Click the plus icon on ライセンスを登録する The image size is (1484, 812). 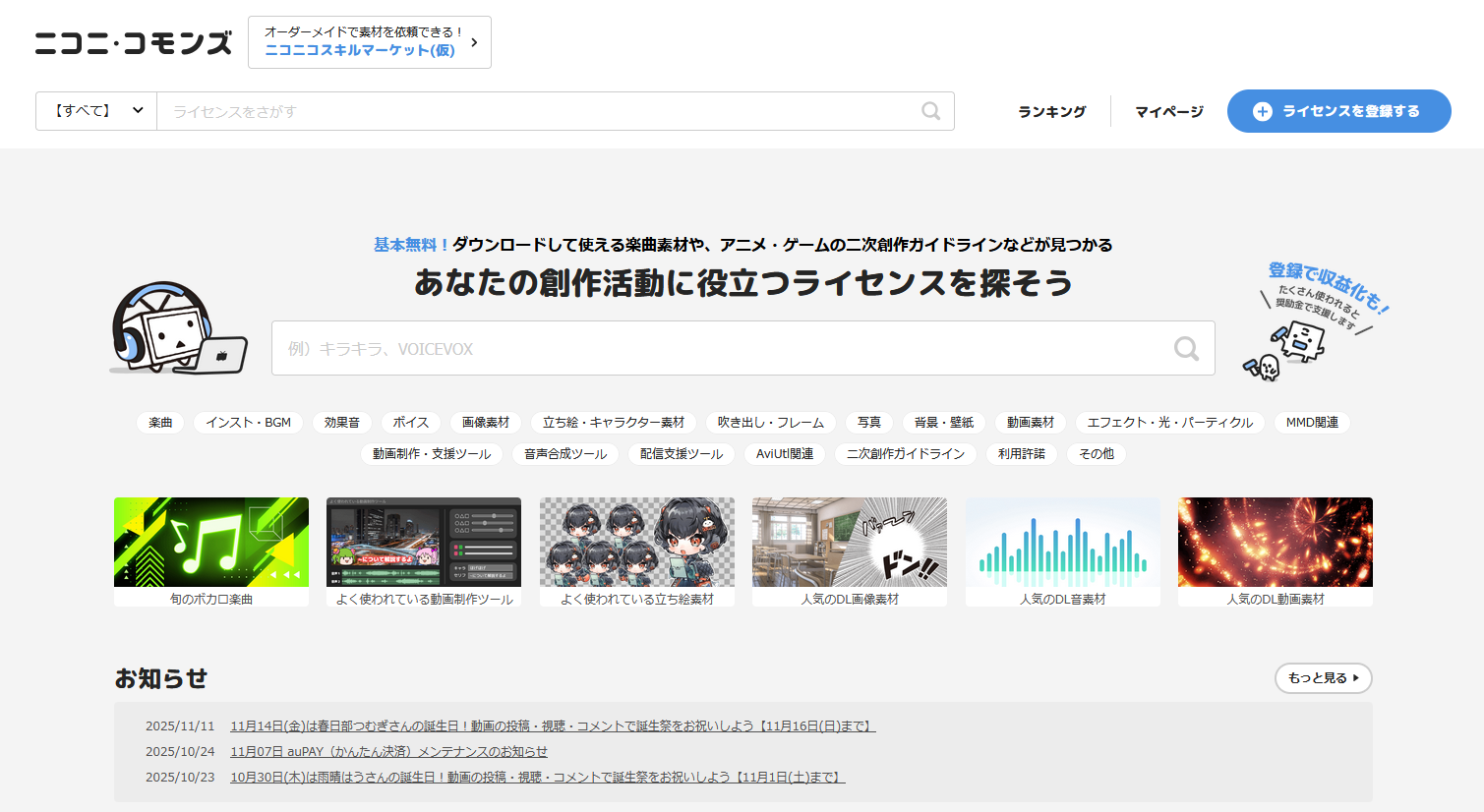[1262, 112]
